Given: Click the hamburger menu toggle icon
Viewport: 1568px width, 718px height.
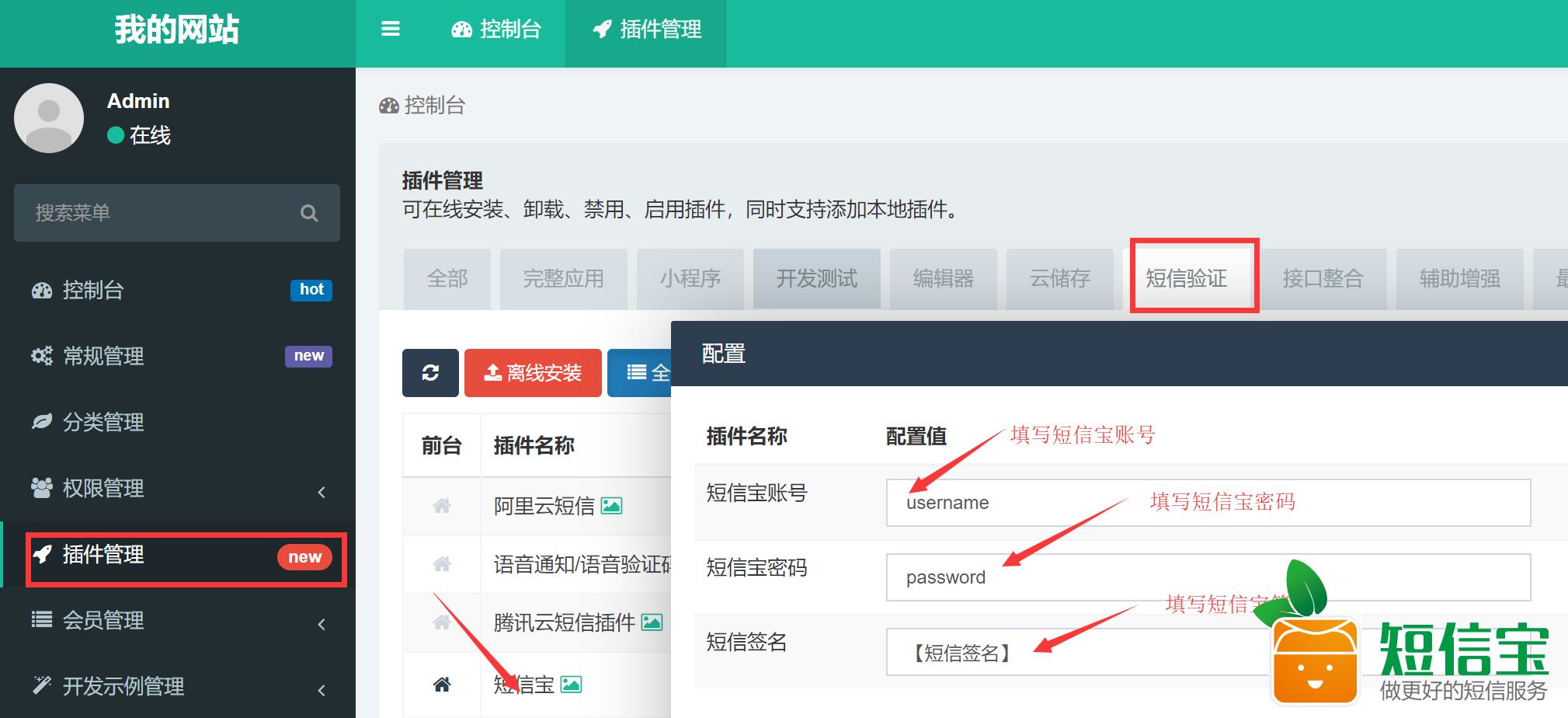Looking at the screenshot, I should point(390,30).
